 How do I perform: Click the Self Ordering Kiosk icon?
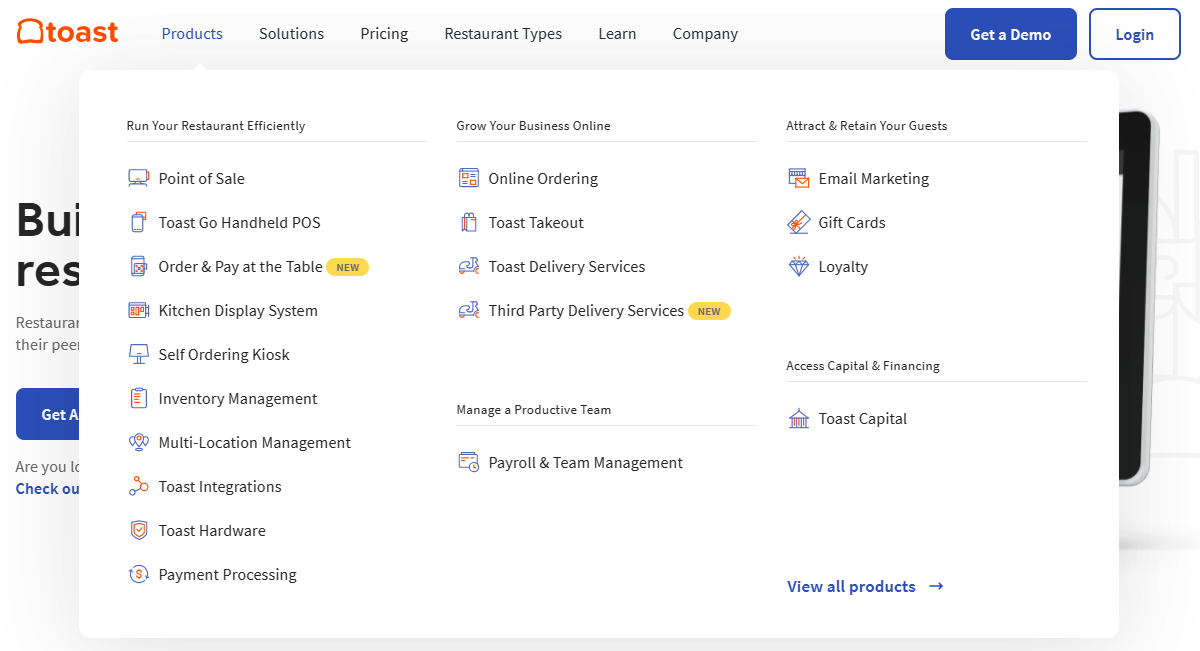click(138, 355)
